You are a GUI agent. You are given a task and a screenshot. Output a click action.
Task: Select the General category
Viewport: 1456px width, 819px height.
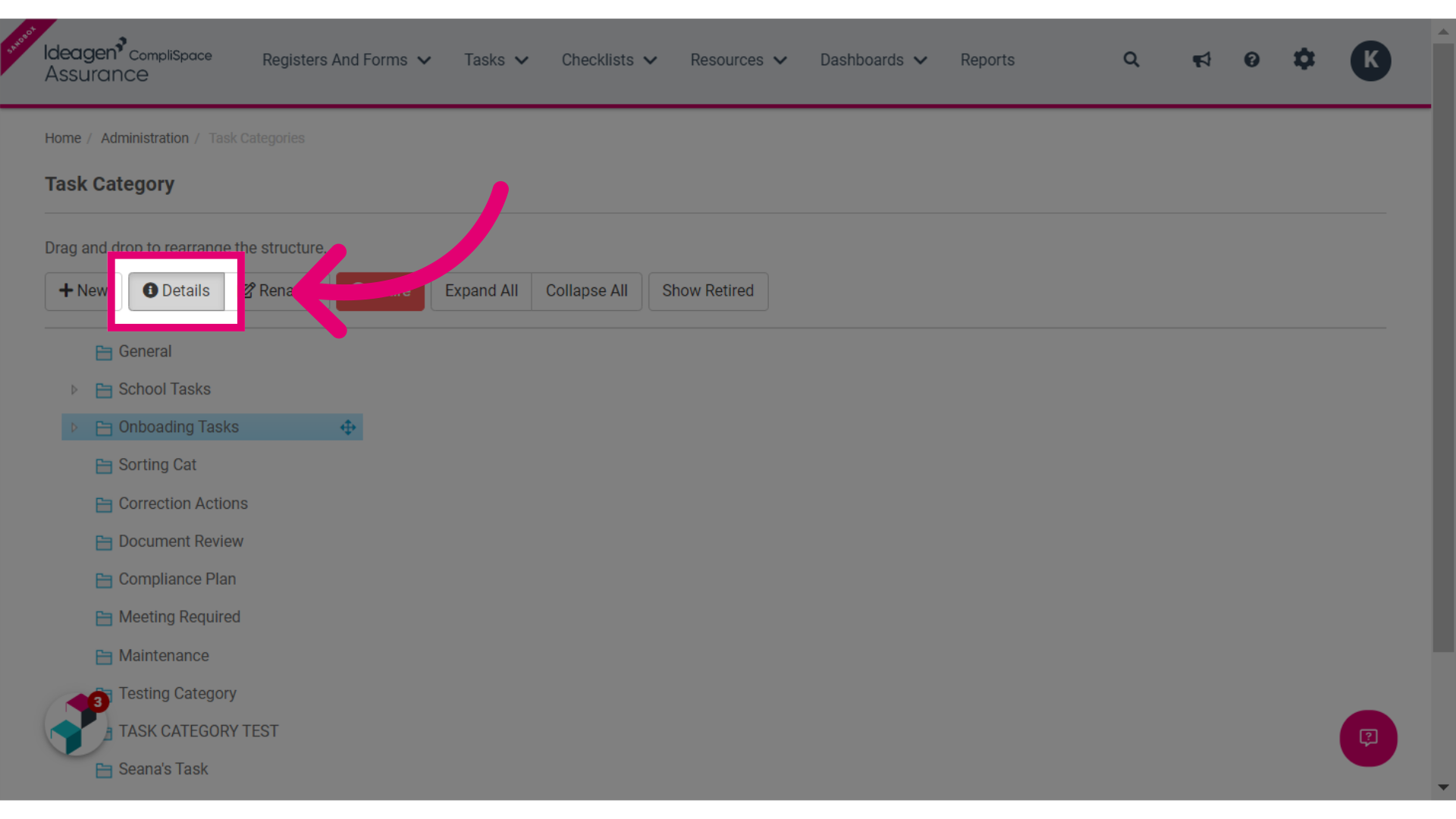(x=145, y=352)
